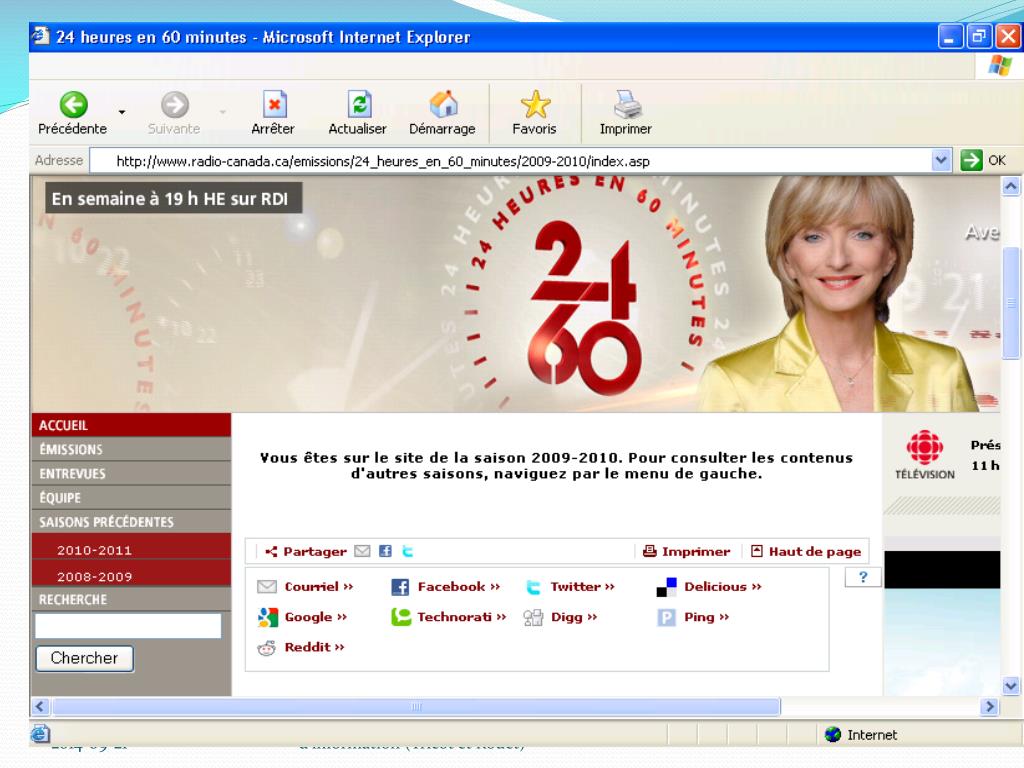Image resolution: width=1024 pixels, height=768 pixels.
Task: Expand the address bar dropdown arrow
Action: point(940,160)
